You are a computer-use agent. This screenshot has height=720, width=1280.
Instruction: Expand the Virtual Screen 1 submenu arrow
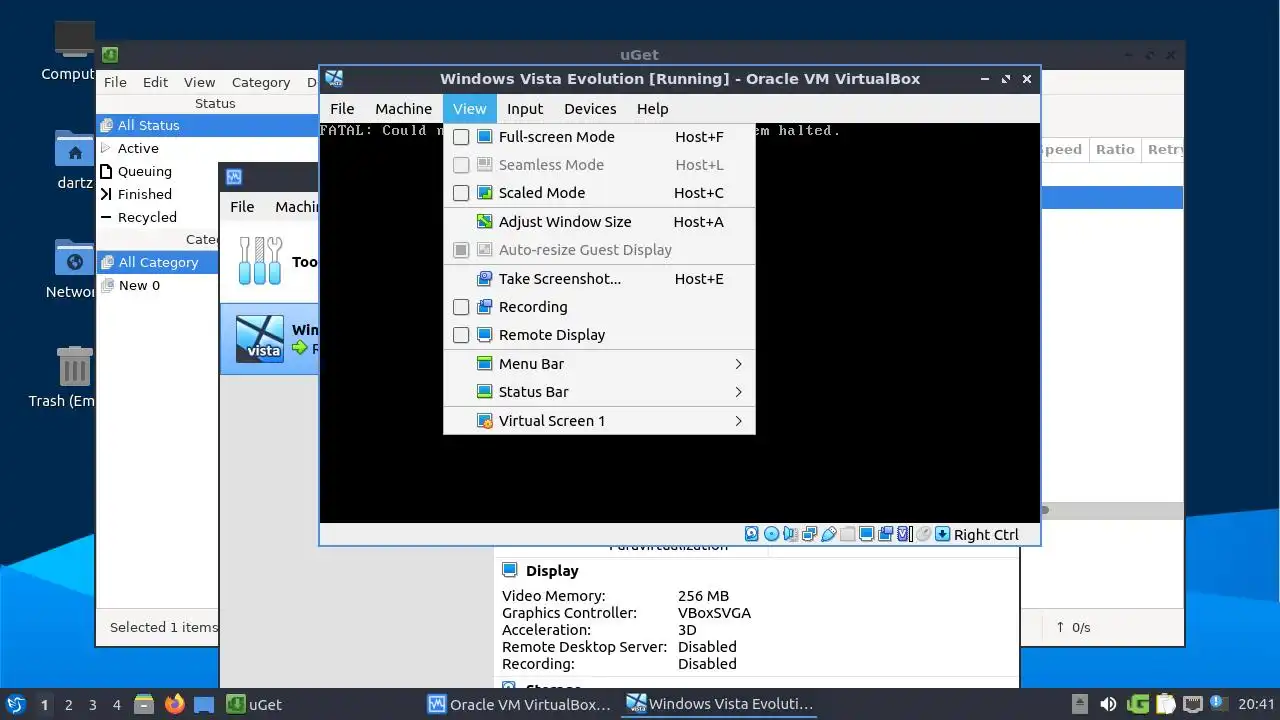[x=738, y=421]
